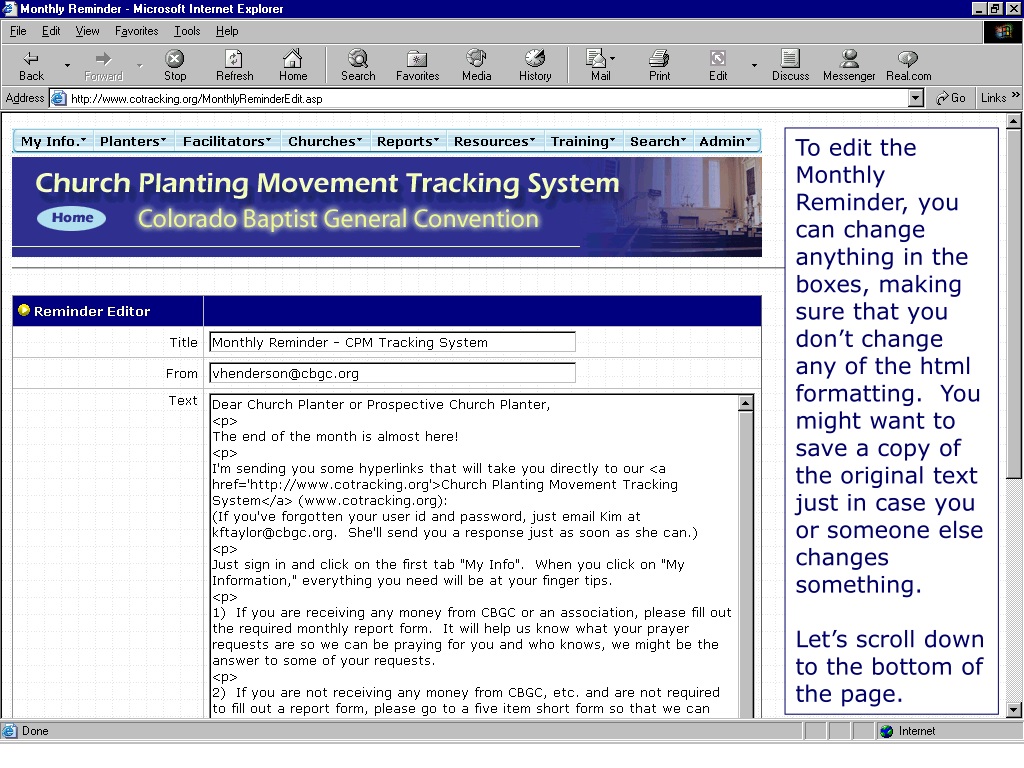Click the Done status bar text

[35, 731]
